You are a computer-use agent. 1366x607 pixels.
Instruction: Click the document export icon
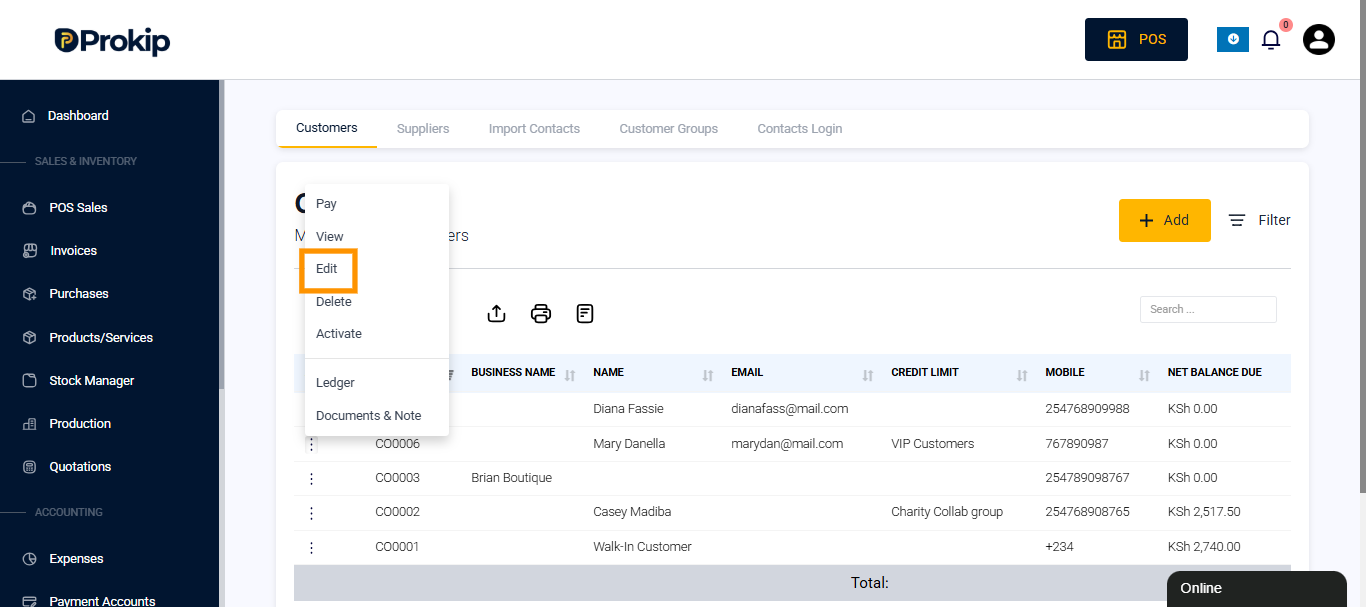pyautogui.click(x=585, y=314)
